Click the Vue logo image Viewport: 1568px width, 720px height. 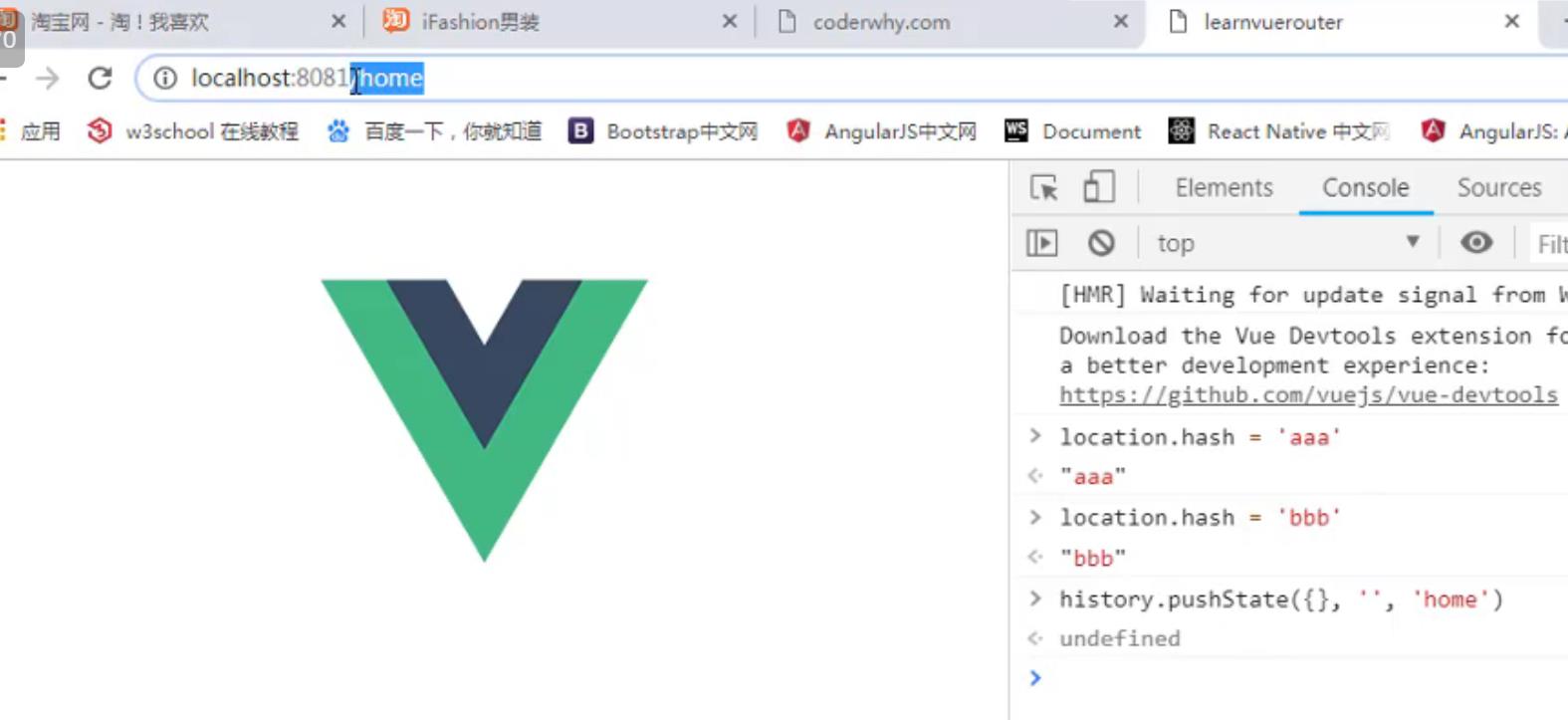(485, 419)
